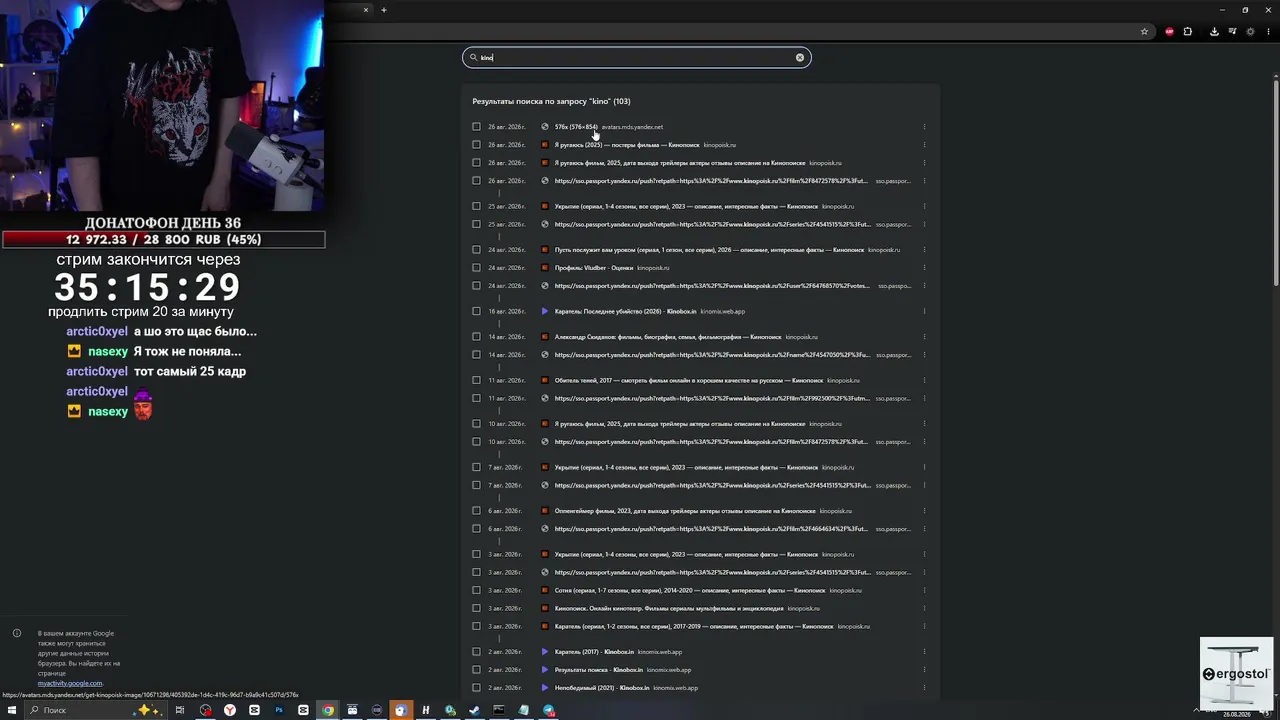Switch to Google Chrome on the taskbar
The width and height of the screenshot is (1280, 720).
click(327, 710)
